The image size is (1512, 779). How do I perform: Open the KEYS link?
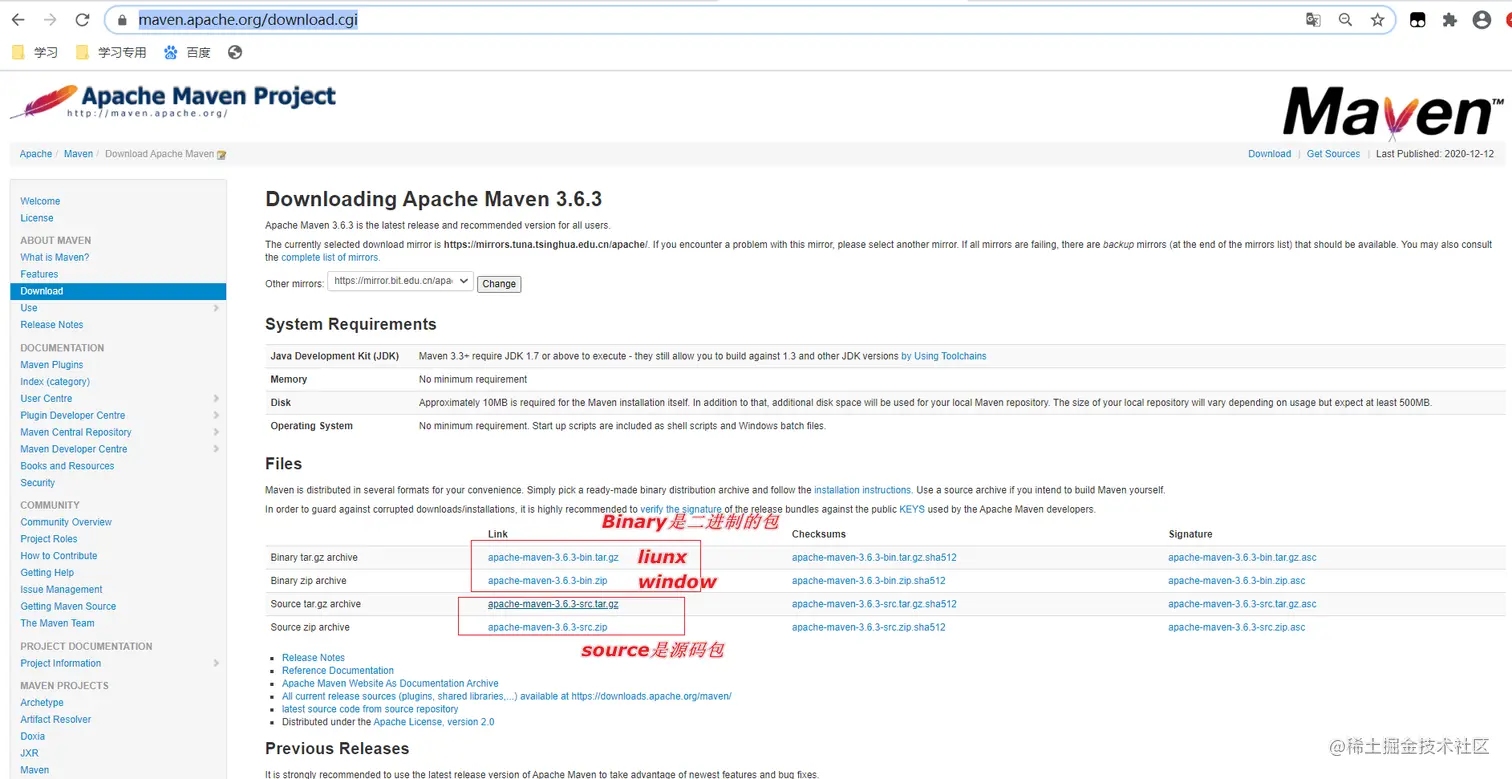click(912, 510)
